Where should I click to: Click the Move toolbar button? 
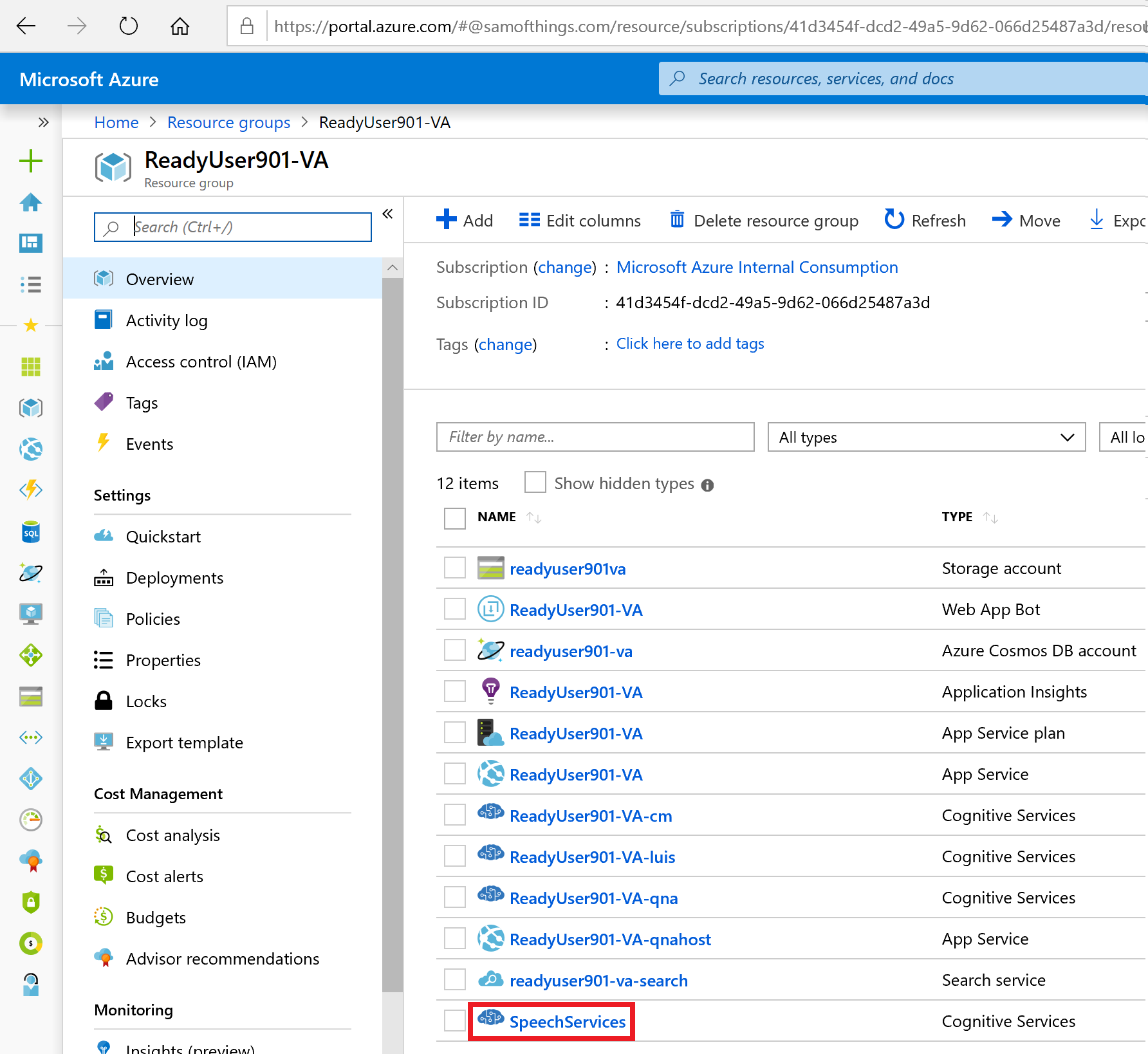pos(1026,220)
